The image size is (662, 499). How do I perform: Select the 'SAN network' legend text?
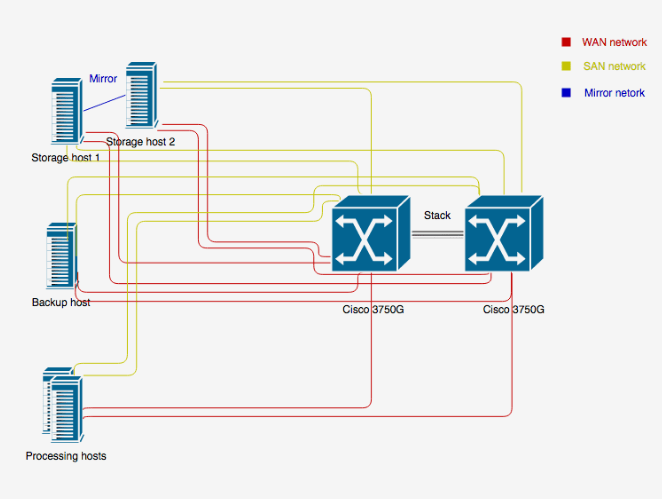(614, 66)
